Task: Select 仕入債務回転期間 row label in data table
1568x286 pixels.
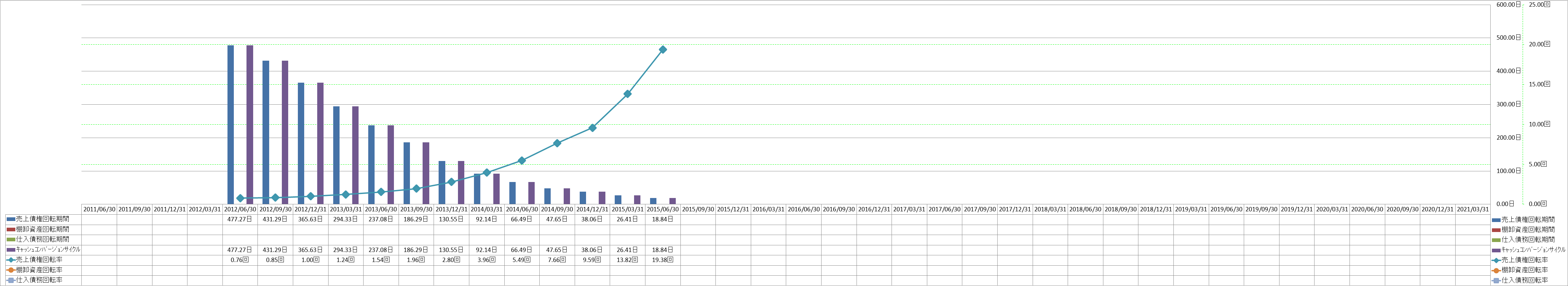Action: (x=43, y=239)
